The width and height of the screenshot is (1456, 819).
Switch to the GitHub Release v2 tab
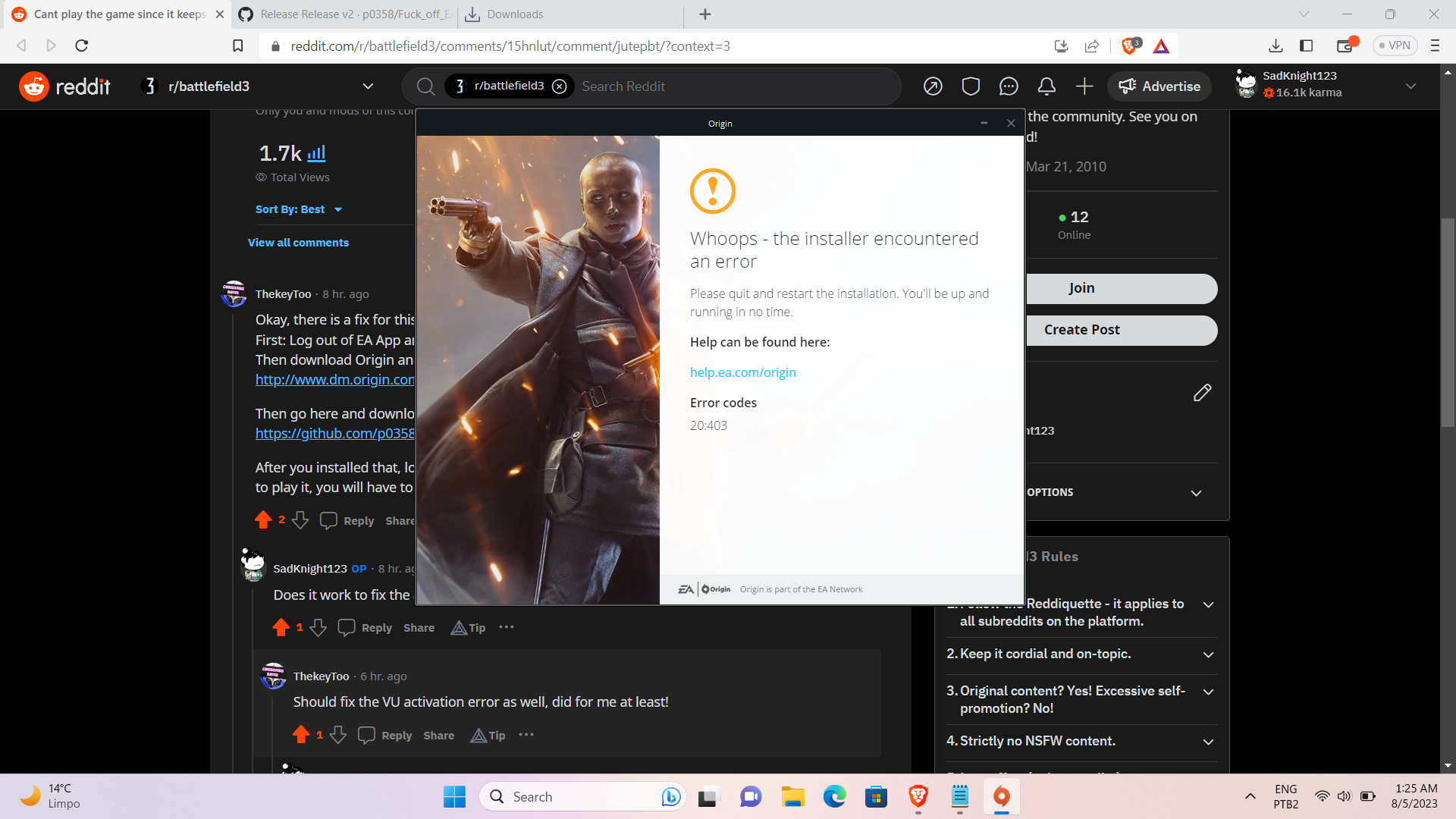(x=343, y=14)
